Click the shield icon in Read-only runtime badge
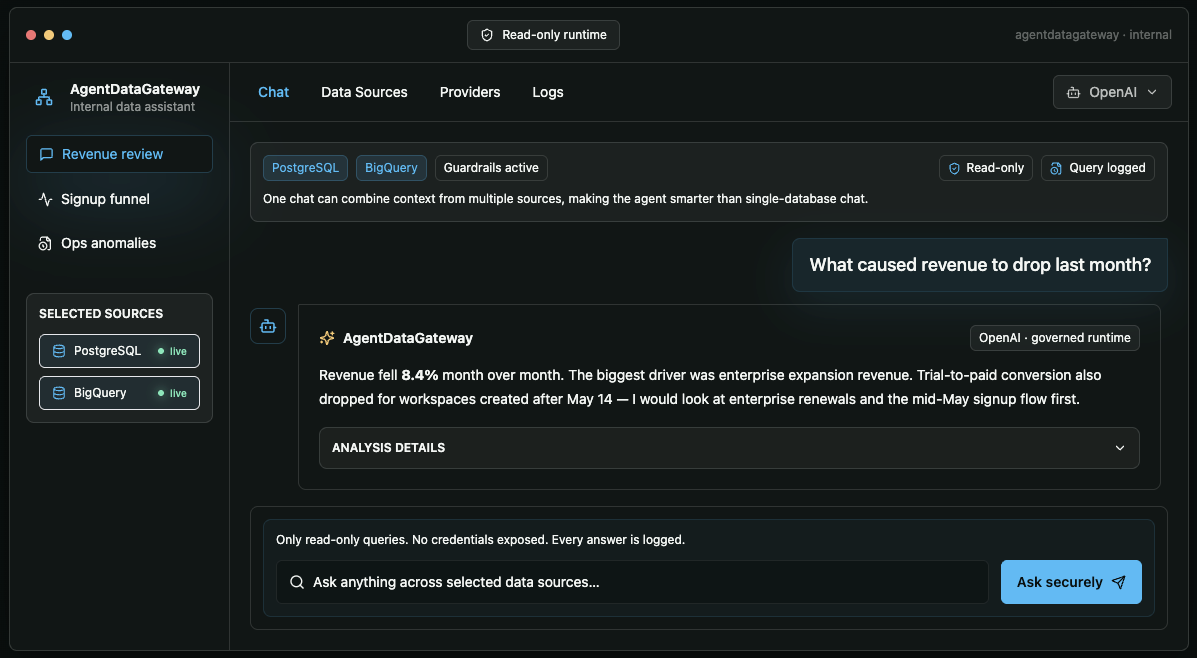Image resolution: width=1197 pixels, height=658 pixels. pos(487,35)
